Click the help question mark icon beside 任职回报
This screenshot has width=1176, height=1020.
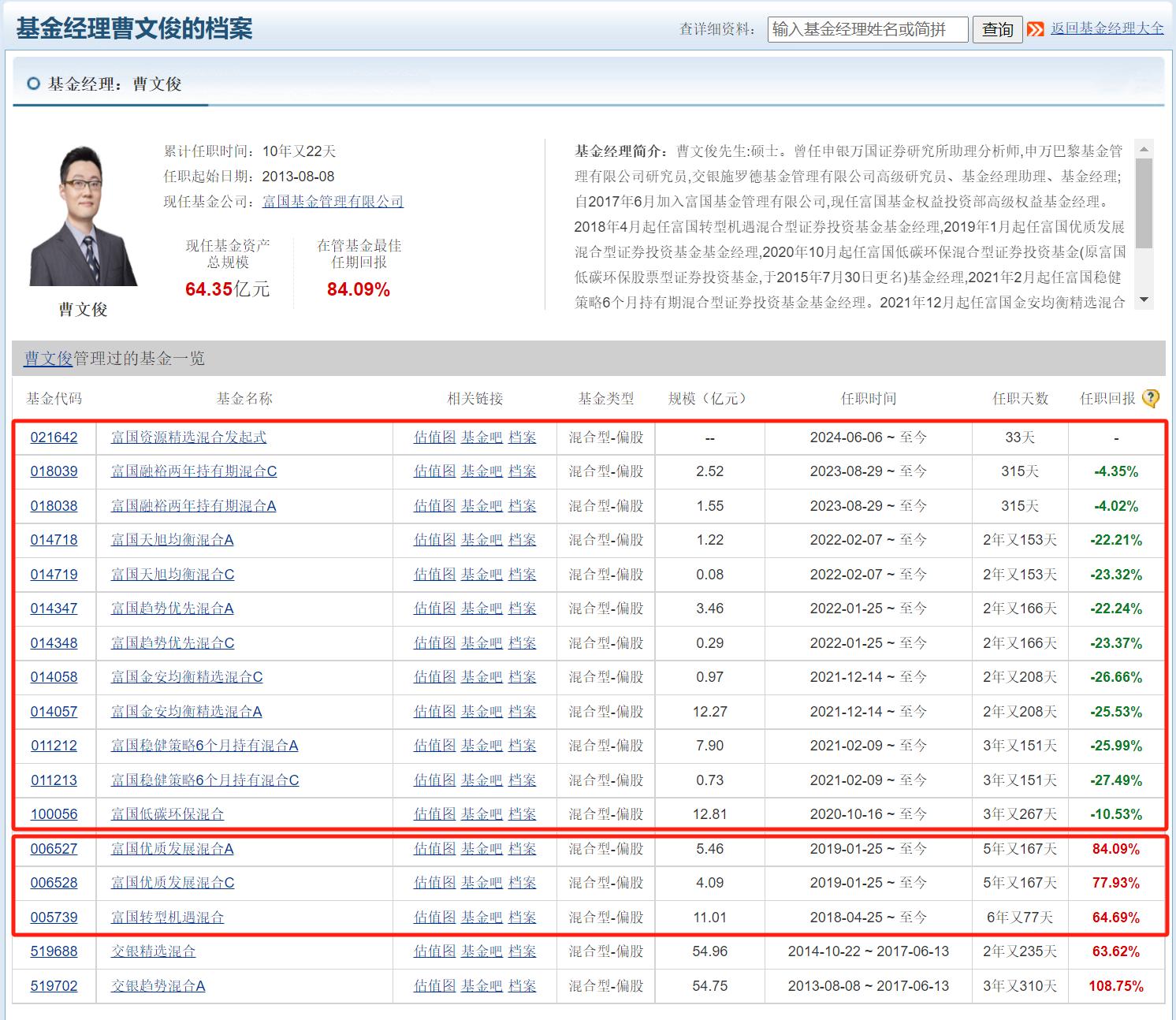1151,399
